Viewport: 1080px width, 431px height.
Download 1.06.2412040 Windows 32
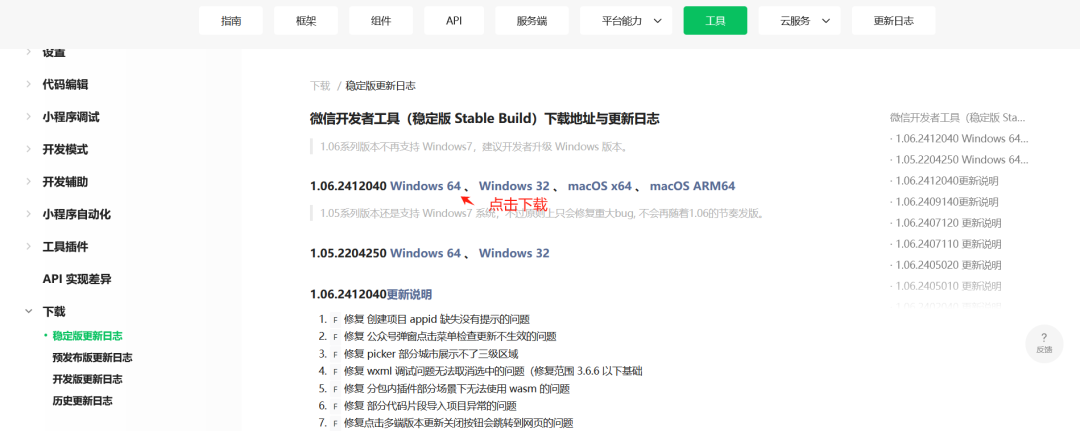514,186
